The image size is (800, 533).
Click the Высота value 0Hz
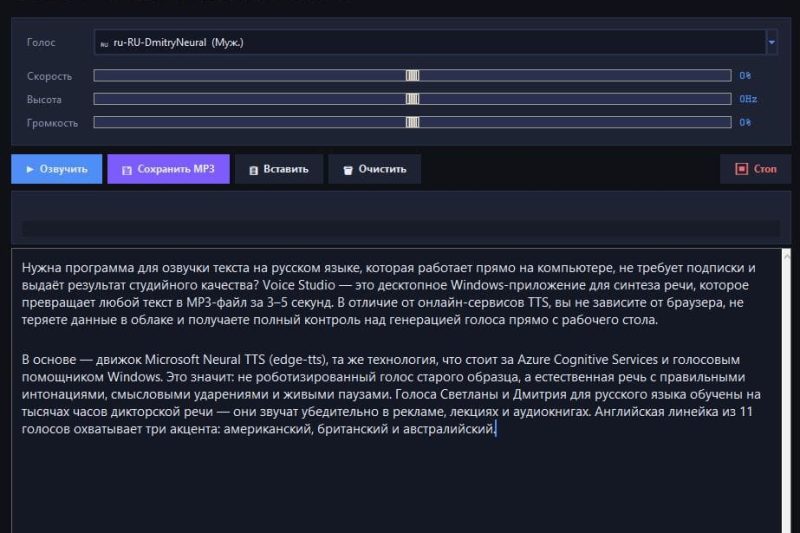coord(748,99)
